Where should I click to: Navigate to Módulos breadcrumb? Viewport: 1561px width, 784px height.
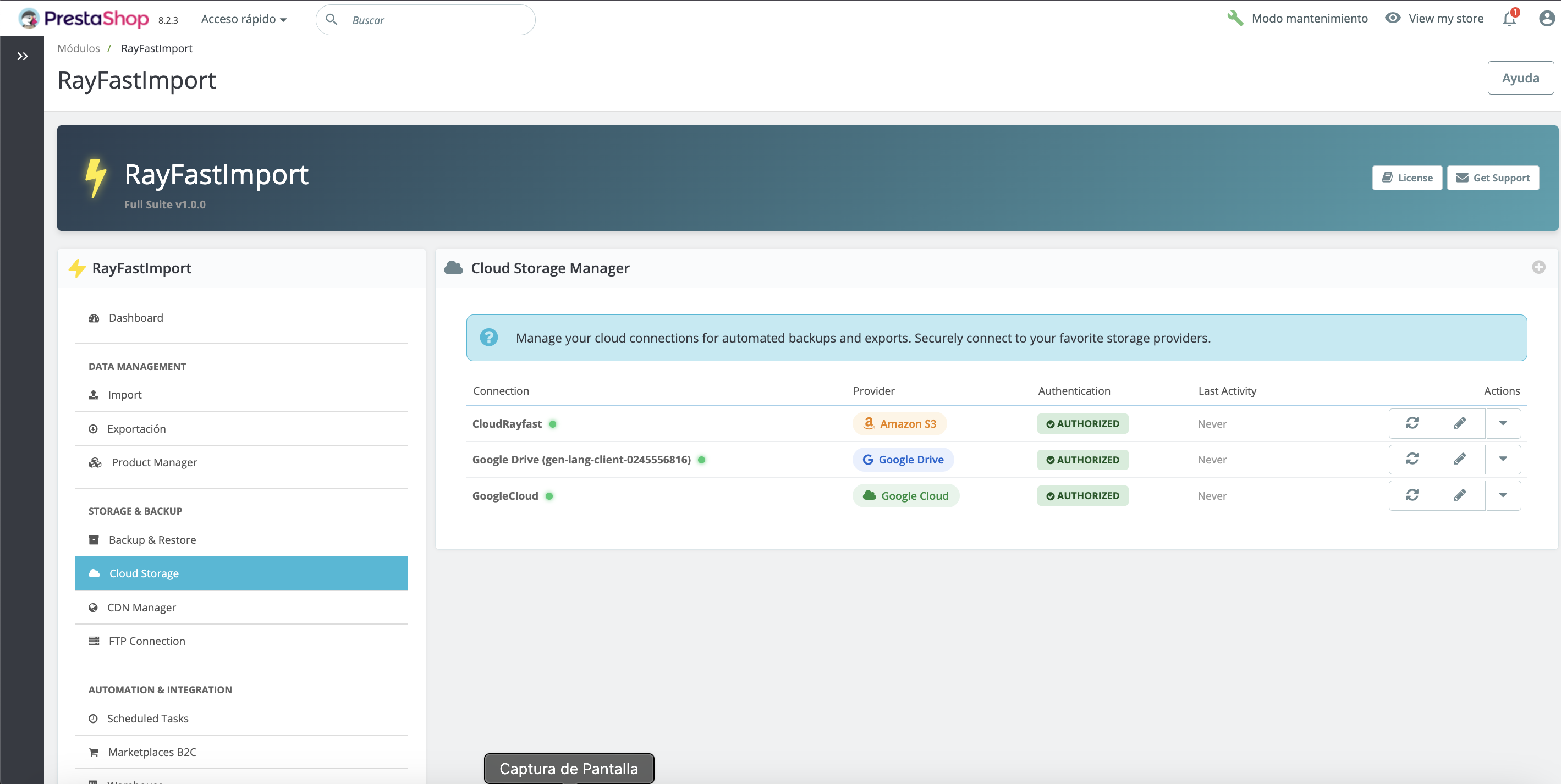(78, 48)
